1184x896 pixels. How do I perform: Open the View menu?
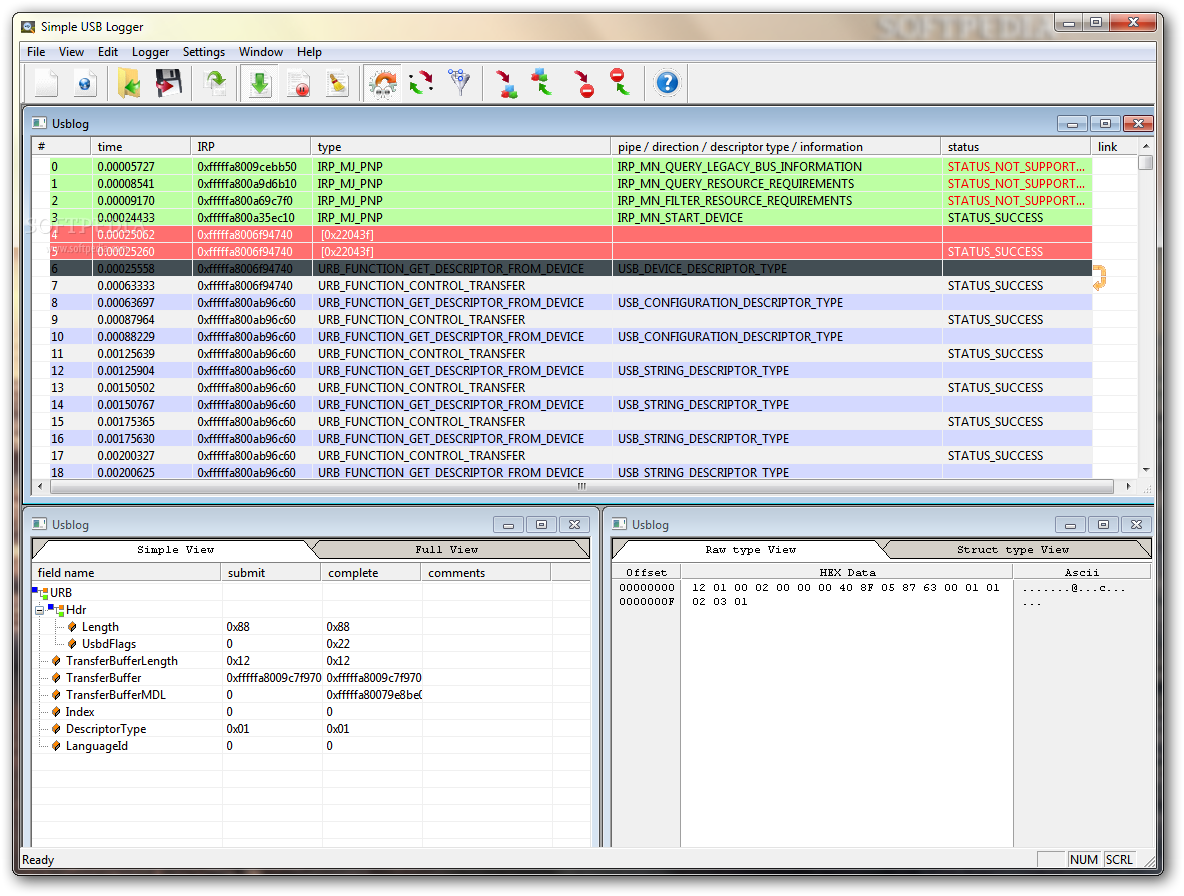click(71, 51)
